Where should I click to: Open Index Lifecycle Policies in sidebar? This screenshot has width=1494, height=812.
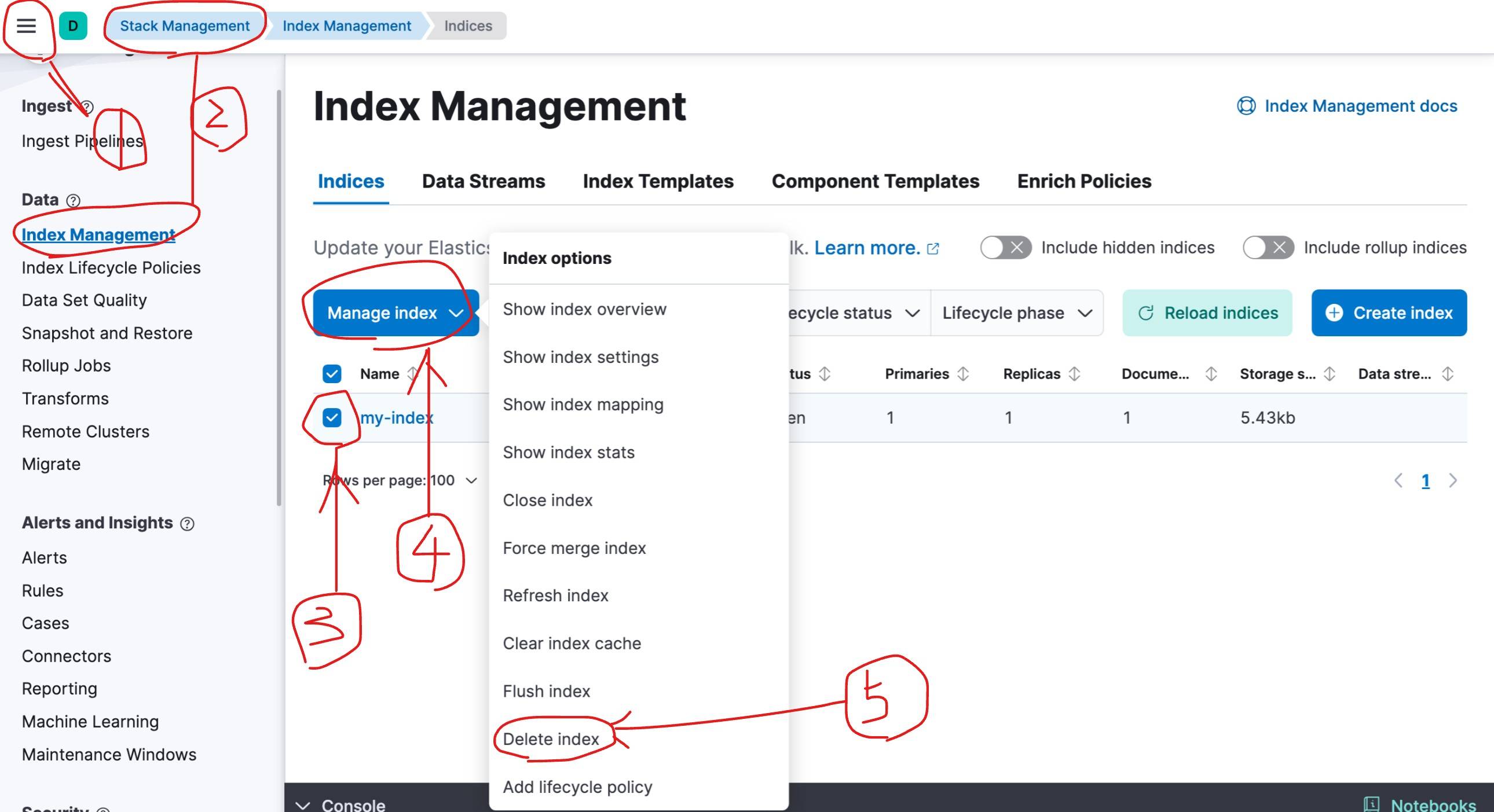click(111, 268)
